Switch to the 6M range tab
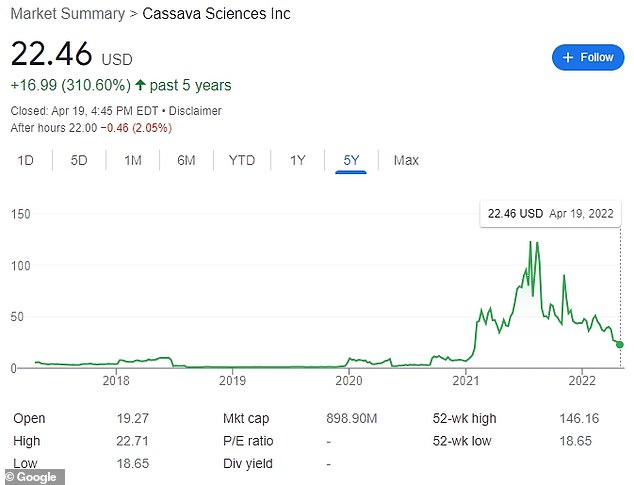Image resolution: width=634 pixels, height=485 pixels. (x=186, y=160)
